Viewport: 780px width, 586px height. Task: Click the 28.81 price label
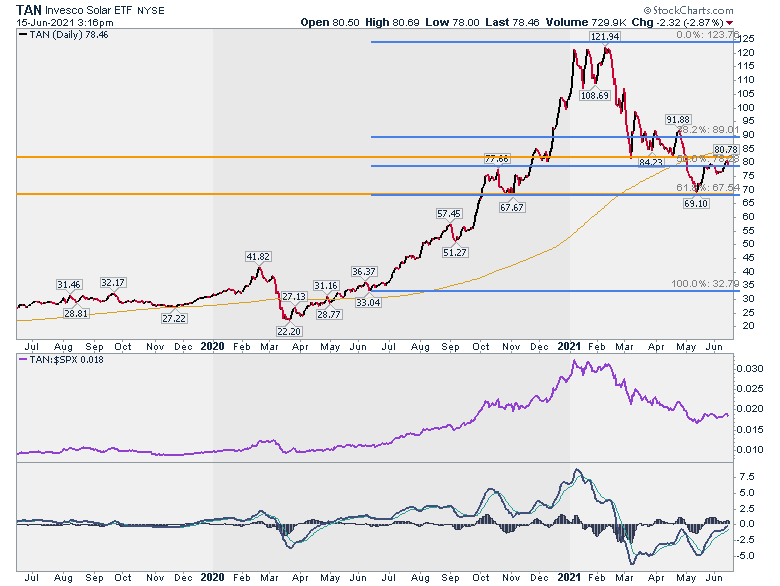pyautogui.click(x=76, y=313)
